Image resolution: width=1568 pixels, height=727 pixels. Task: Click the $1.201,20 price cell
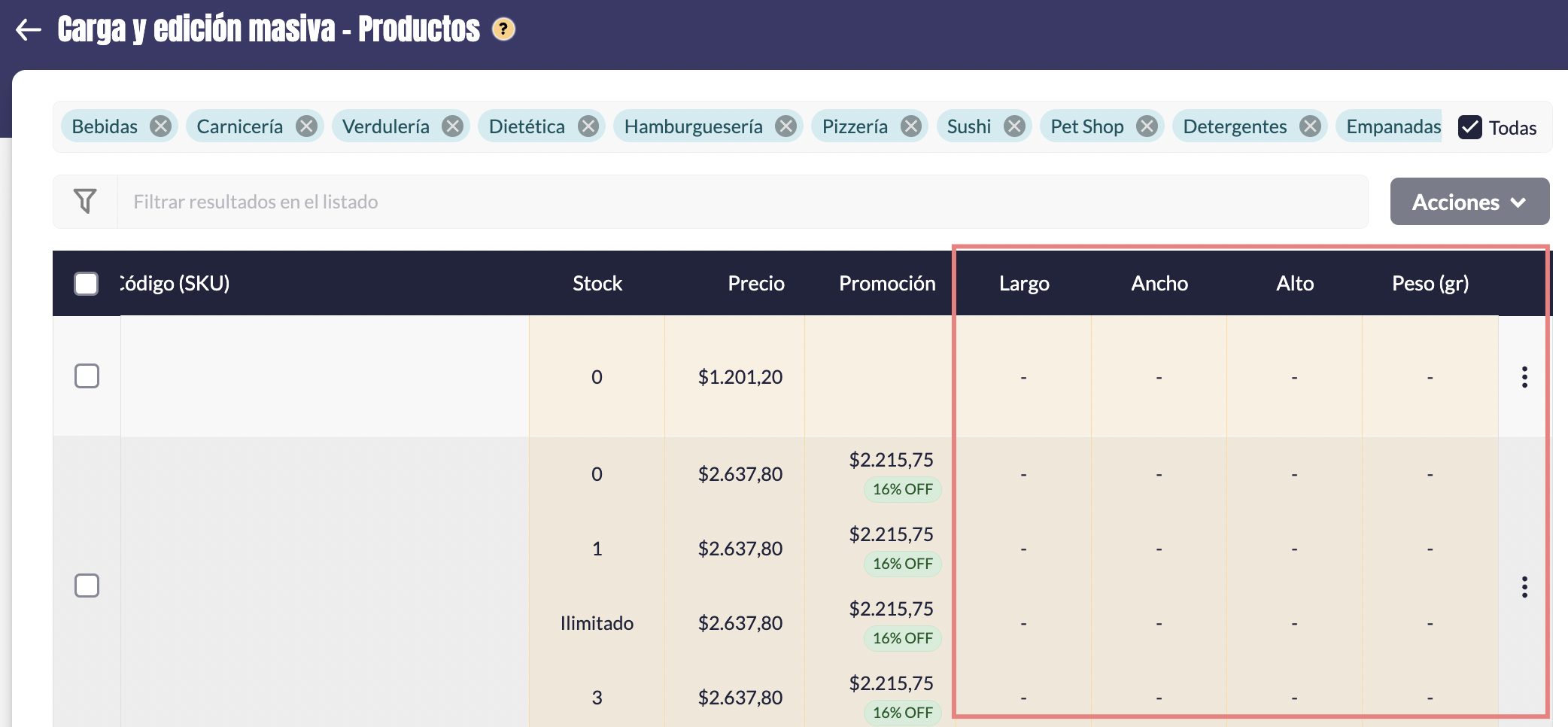click(x=740, y=377)
